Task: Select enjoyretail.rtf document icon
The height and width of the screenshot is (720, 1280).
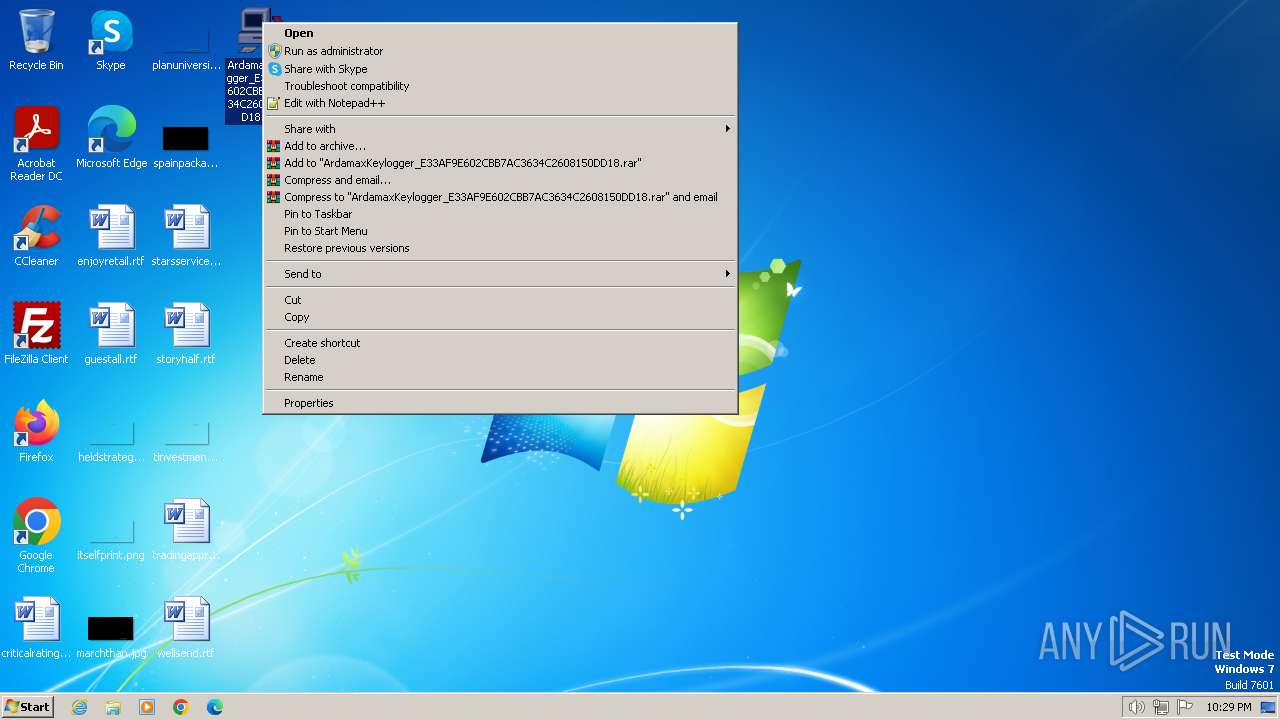Action: click(x=111, y=236)
